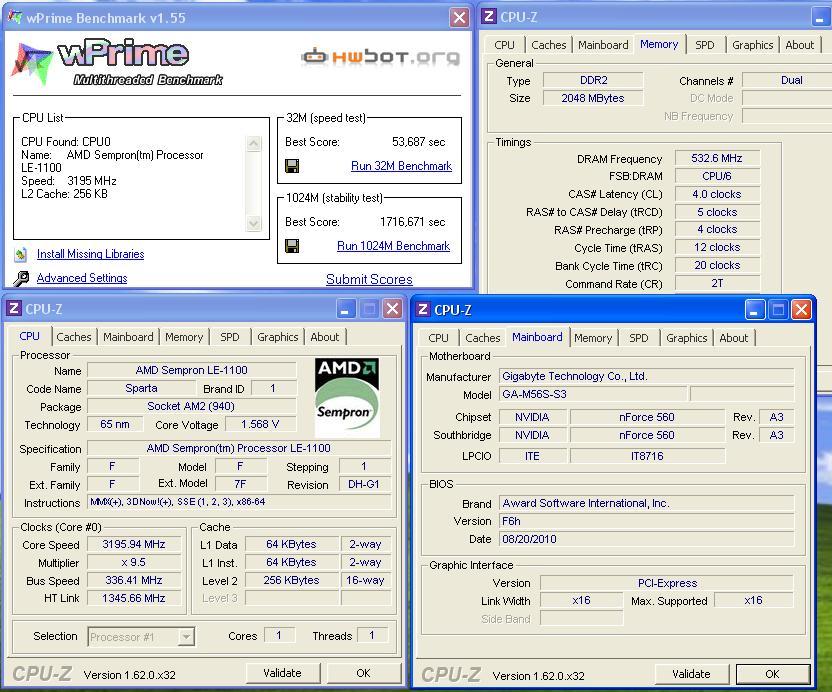
Task: Click the Advanced Settings wrench icon
Action: click(x=21, y=278)
